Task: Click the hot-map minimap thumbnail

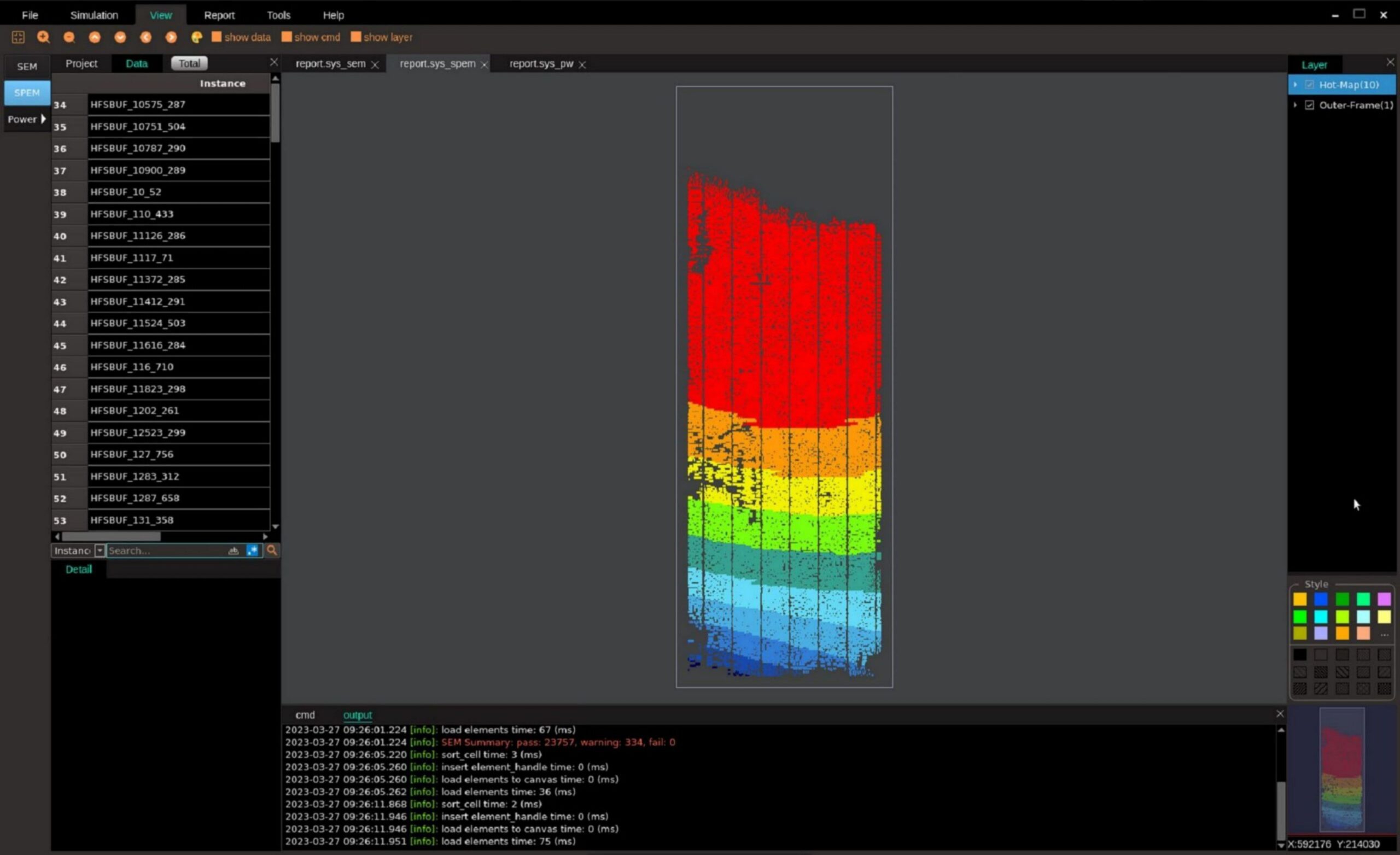Action: coord(1341,770)
